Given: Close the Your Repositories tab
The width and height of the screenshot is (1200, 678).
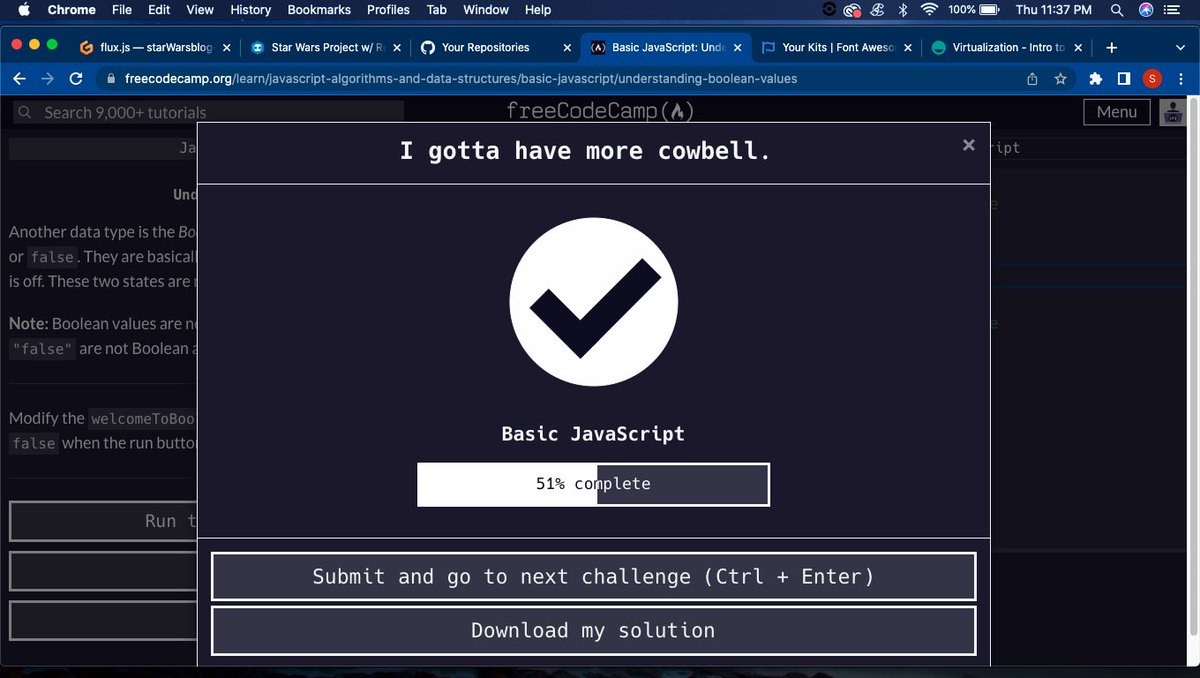Looking at the screenshot, I should [x=567, y=47].
